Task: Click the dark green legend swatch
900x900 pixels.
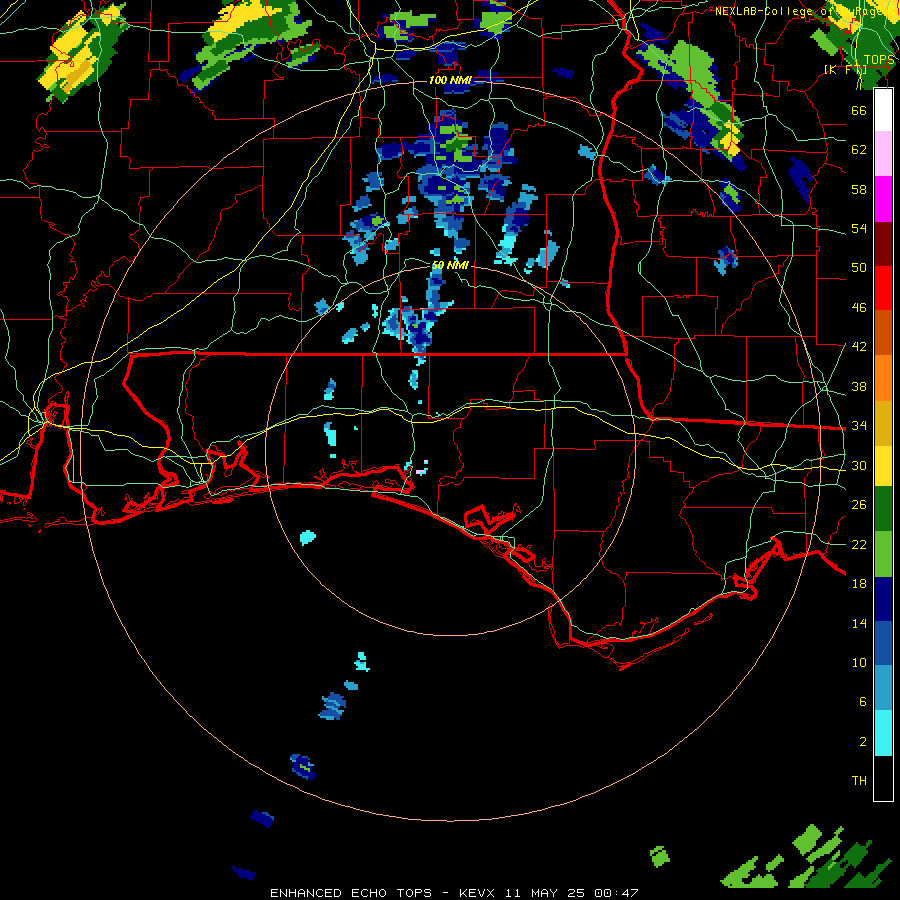Action: 883,509
